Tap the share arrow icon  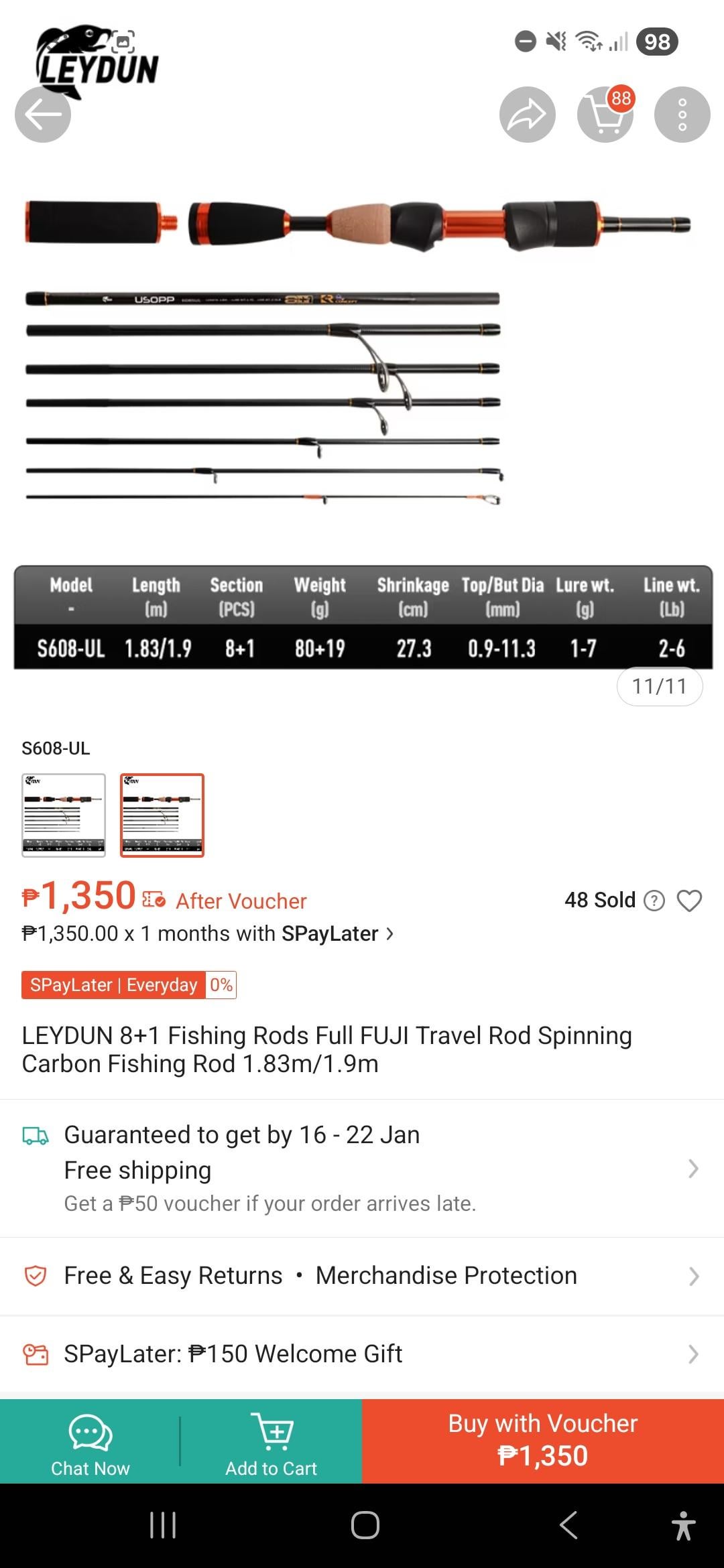527,115
